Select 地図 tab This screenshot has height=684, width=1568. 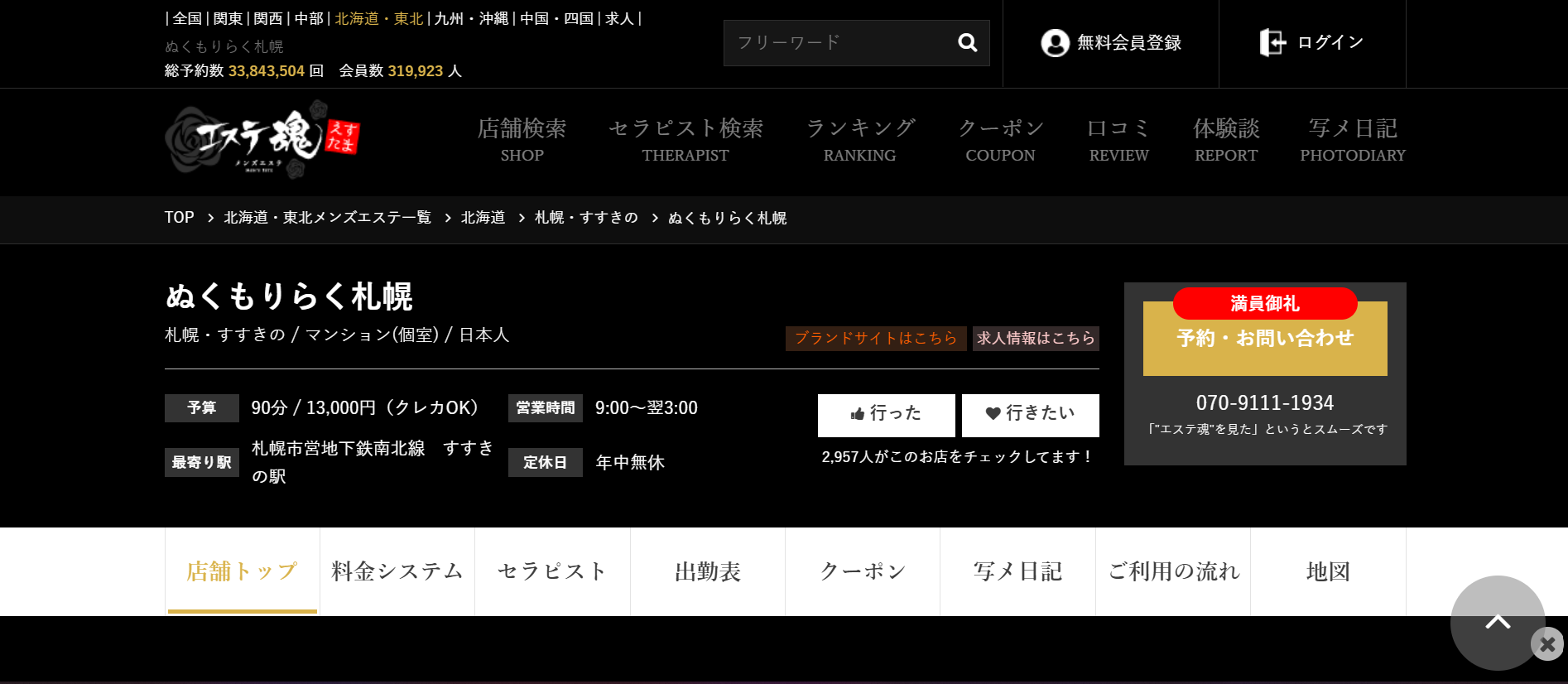pos(1328,571)
